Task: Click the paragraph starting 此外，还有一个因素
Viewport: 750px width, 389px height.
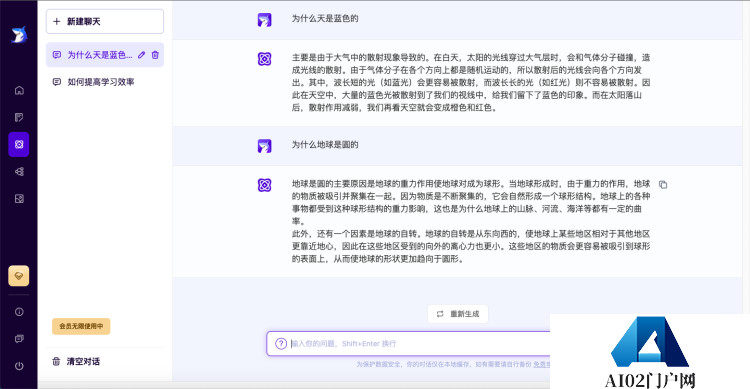Action: pyautogui.click(x=471, y=246)
